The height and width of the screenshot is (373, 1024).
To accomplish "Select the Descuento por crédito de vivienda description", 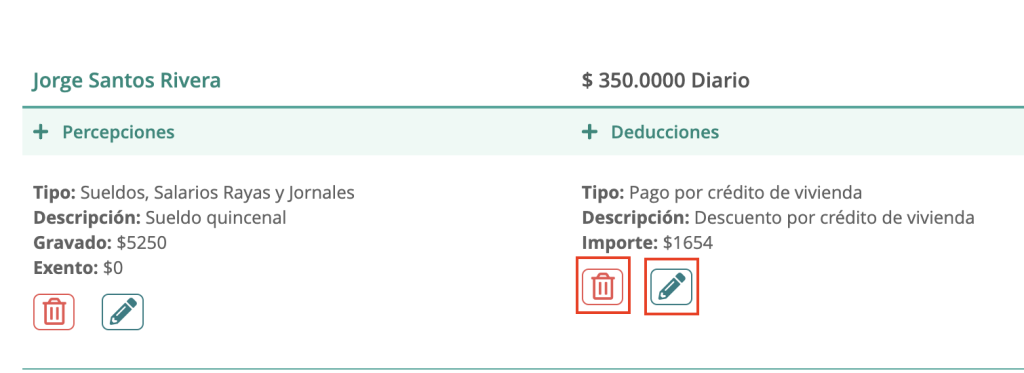I will [x=778, y=218].
